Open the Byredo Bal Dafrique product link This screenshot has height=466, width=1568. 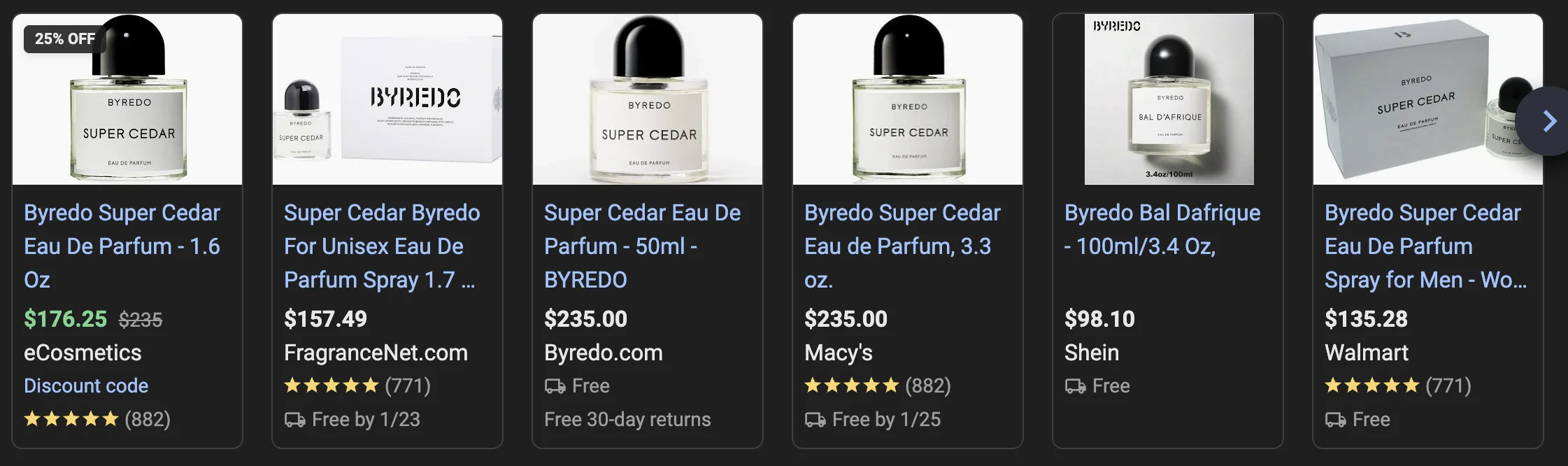click(x=1162, y=229)
